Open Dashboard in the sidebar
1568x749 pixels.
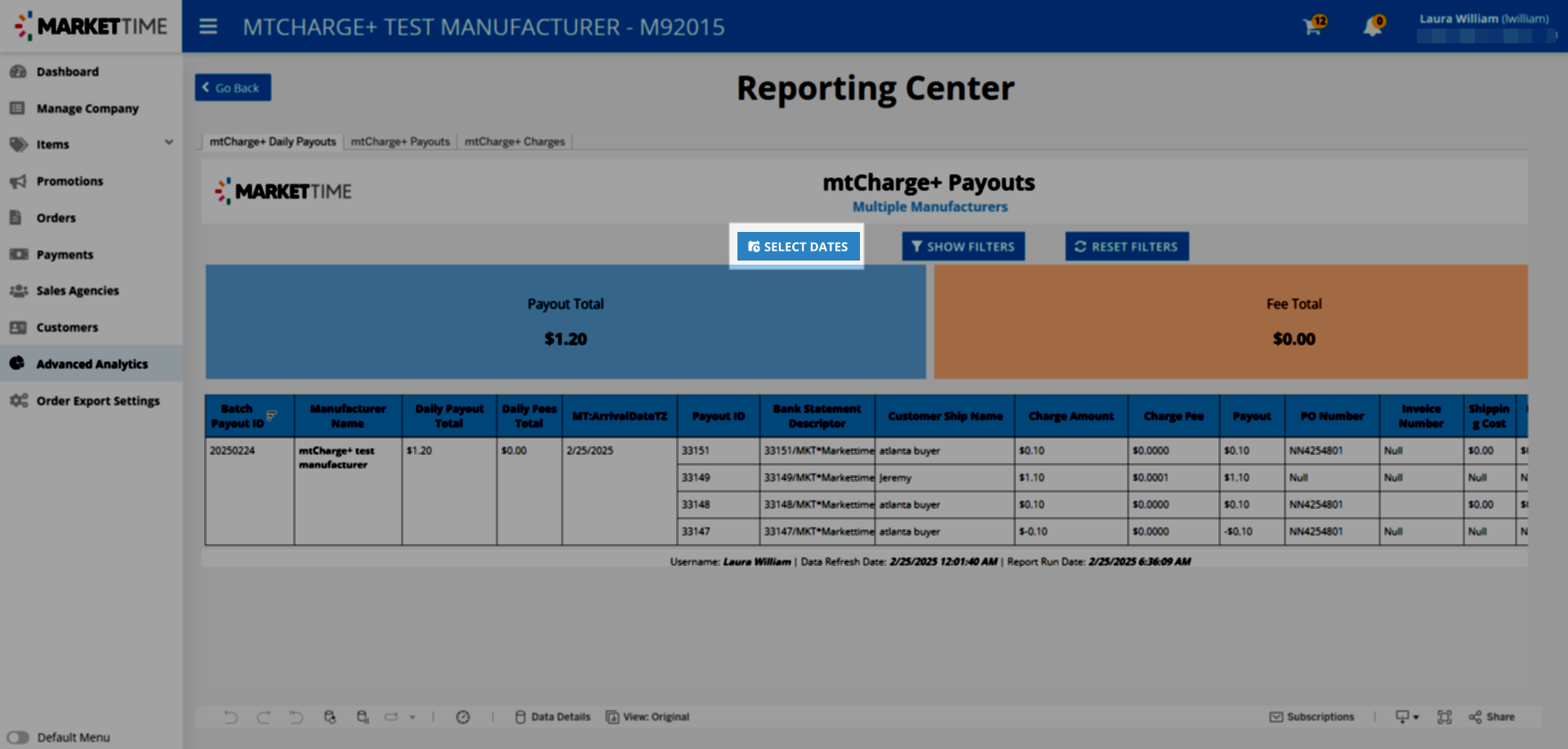click(67, 72)
